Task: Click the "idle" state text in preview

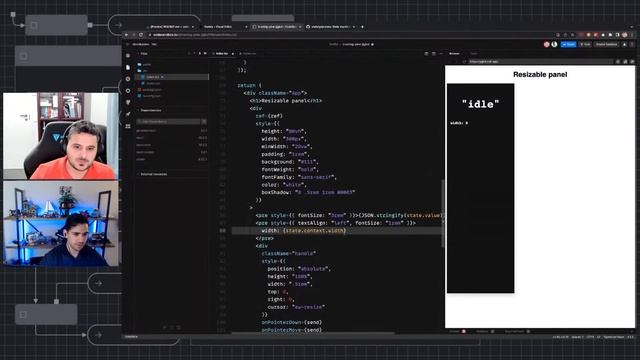Action: click(480, 104)
